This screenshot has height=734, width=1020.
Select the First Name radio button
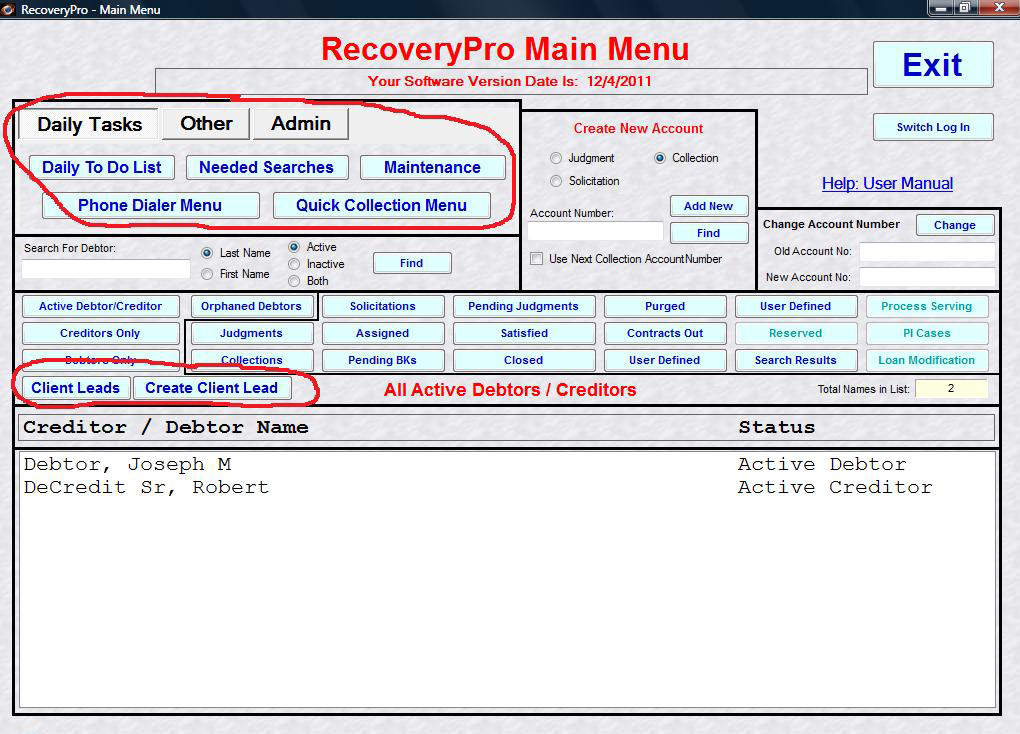207,274
